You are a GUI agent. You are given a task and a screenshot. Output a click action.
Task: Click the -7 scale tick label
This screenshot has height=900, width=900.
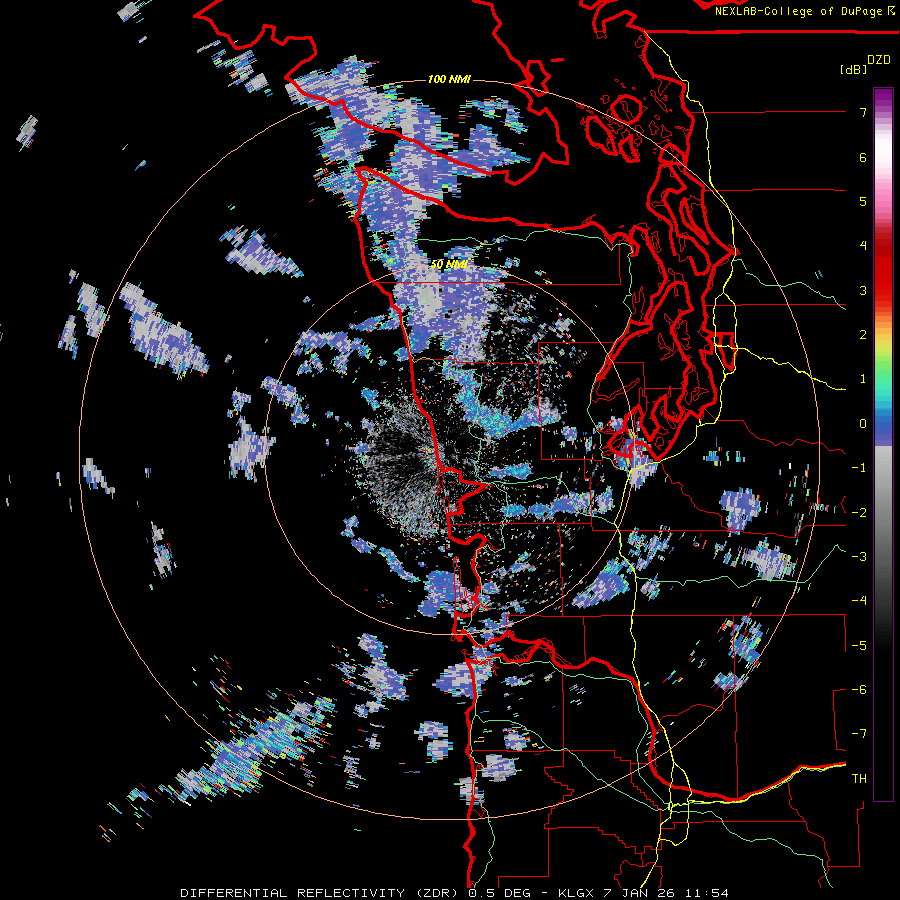pos(859,734)
